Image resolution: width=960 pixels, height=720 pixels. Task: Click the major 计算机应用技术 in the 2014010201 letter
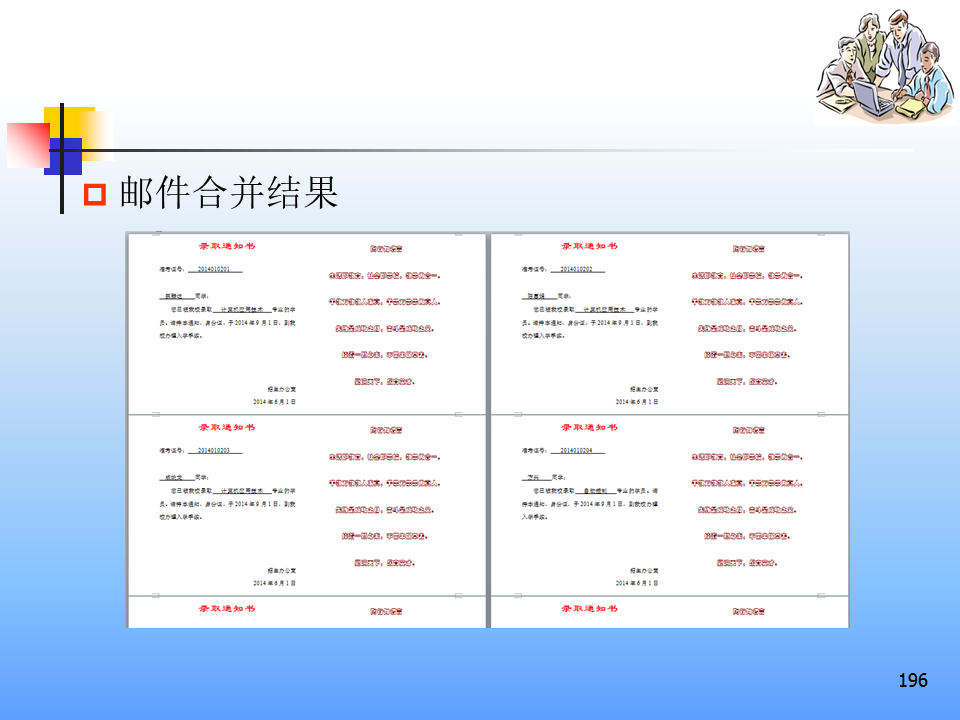point(242,310)
